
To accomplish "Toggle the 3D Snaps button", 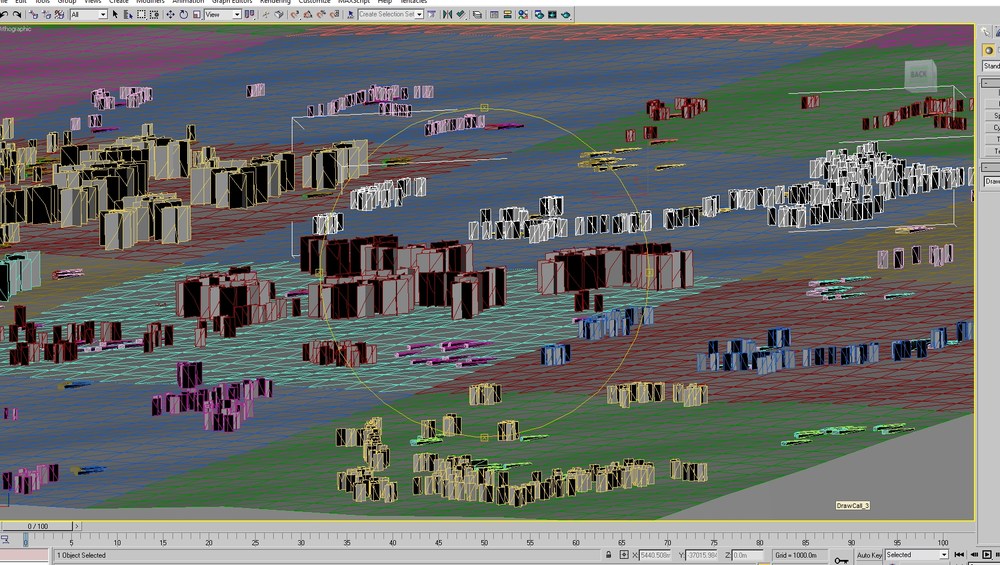I will (295, 14).
